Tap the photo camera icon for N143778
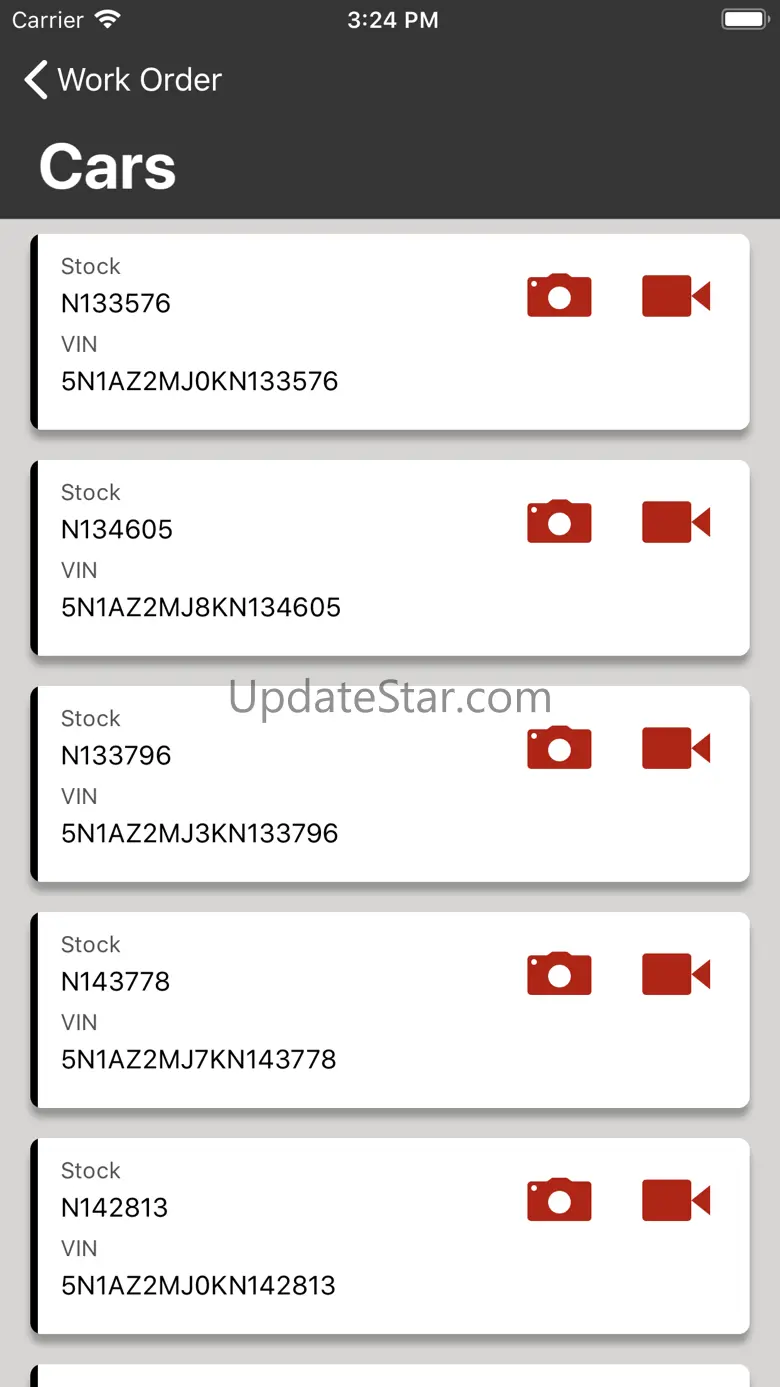780x1387 pixels. pyautogui.click(x=559, y=974)
